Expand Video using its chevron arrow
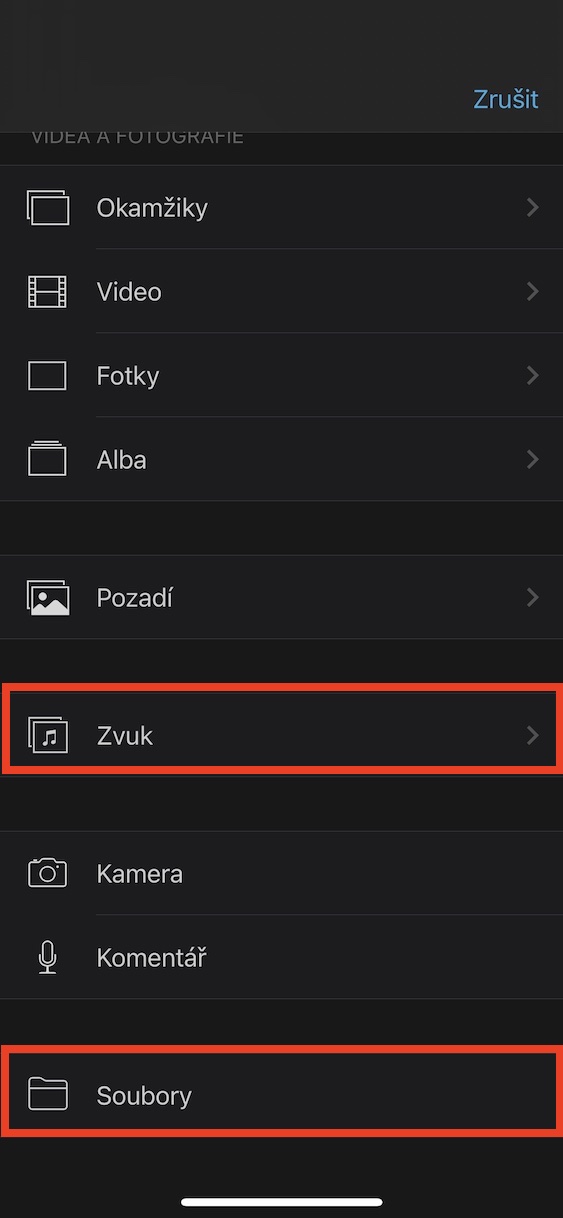The height and width of the screenshot is (1218, 563). tap(532, 292)
